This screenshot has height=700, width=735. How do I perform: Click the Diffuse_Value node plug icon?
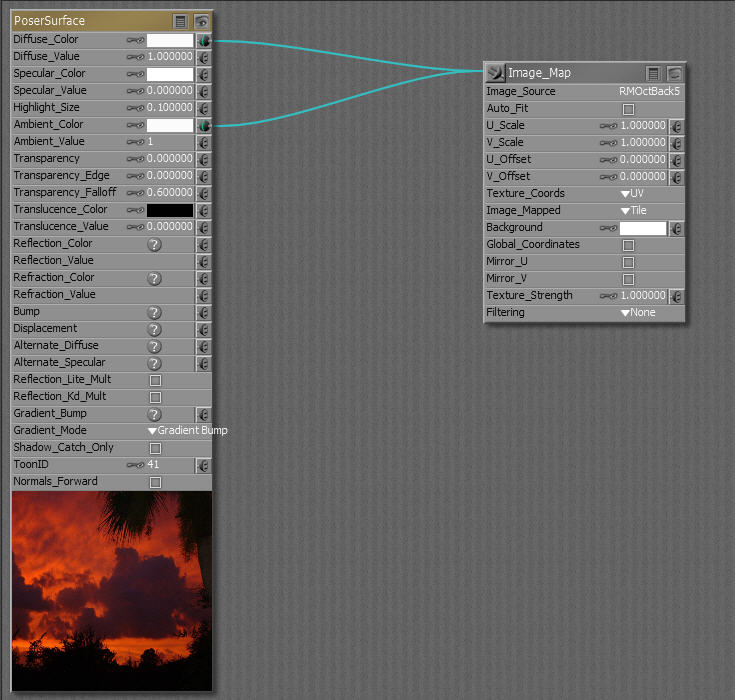tap(203, 58)
